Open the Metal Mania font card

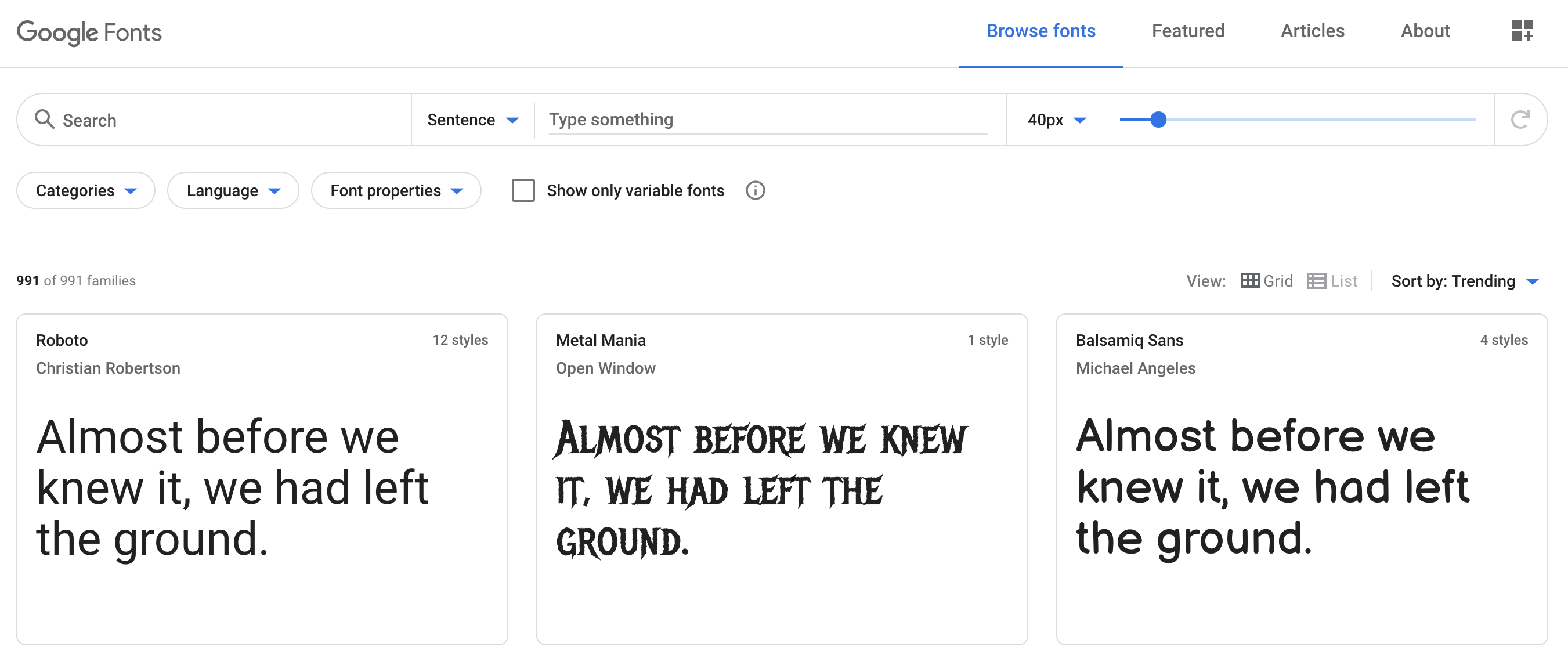[782, 479]
